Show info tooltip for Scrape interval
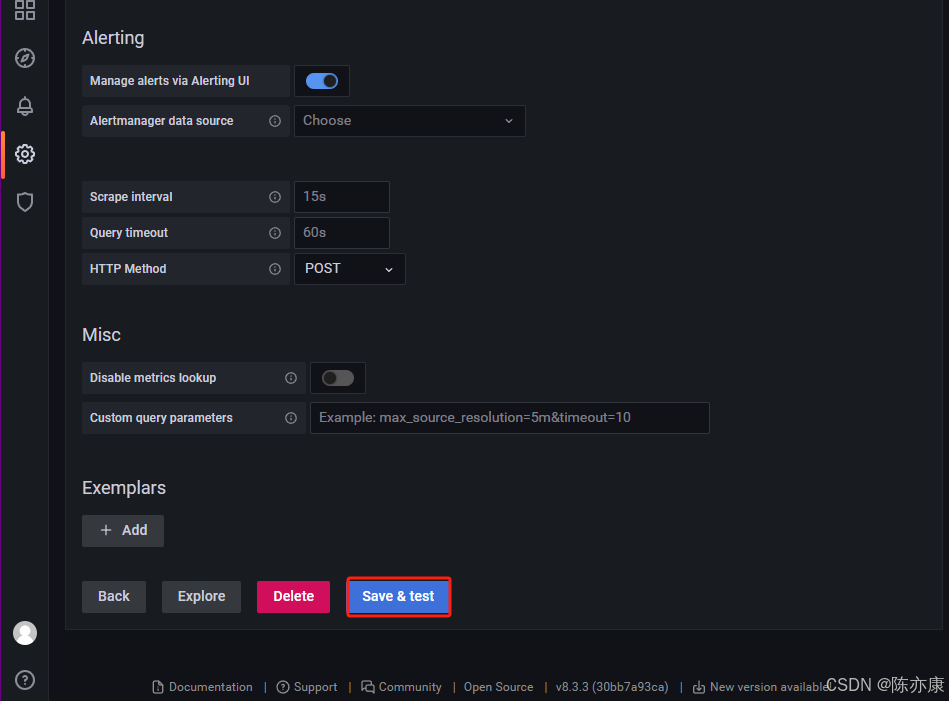This screenshot has height=701, width=949. pyautogui.click(x=275, y=197)
